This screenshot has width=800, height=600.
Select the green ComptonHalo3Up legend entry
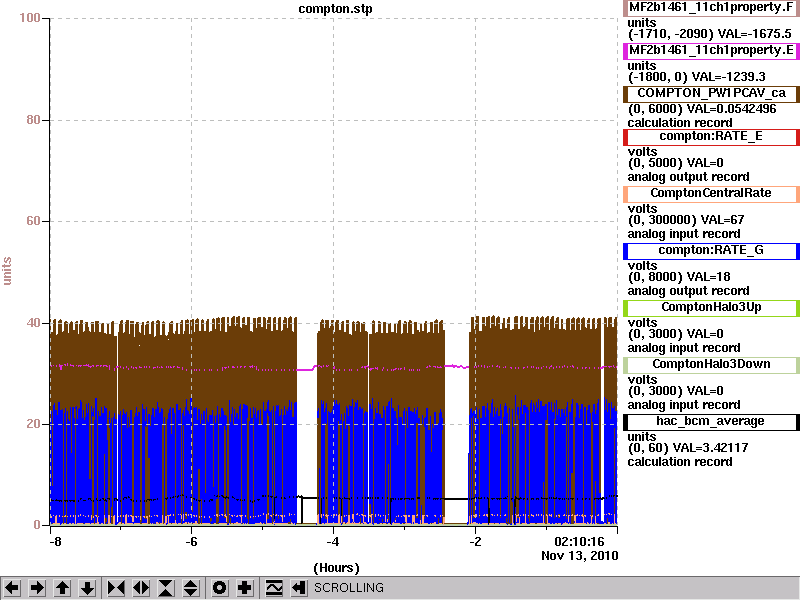click(711, 308)
